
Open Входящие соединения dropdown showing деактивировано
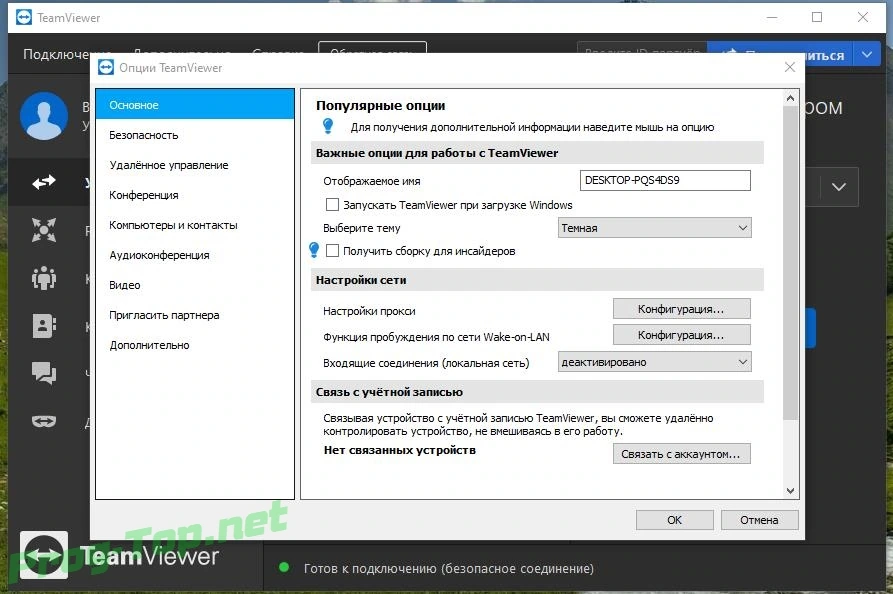pos(654,362)
